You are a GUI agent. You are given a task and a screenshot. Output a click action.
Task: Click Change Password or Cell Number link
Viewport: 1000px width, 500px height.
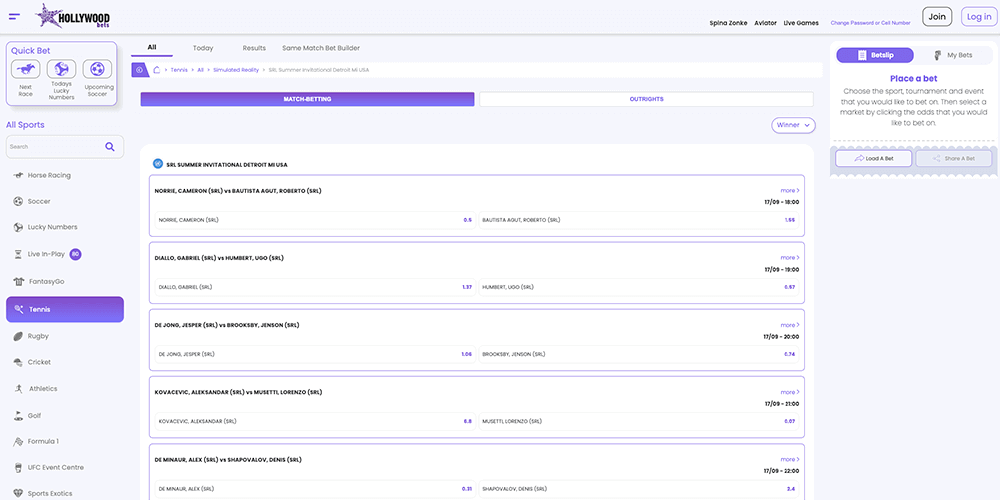coord(870,22)
